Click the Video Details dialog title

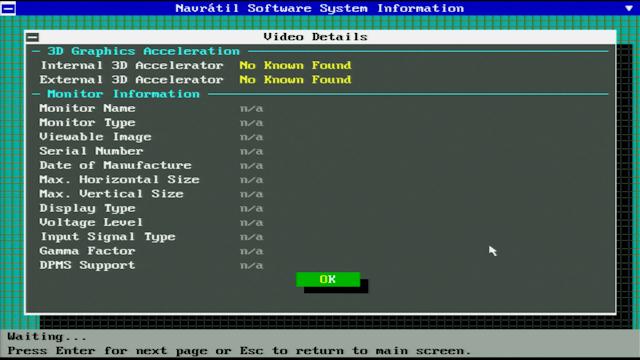[x=316, y=37]
